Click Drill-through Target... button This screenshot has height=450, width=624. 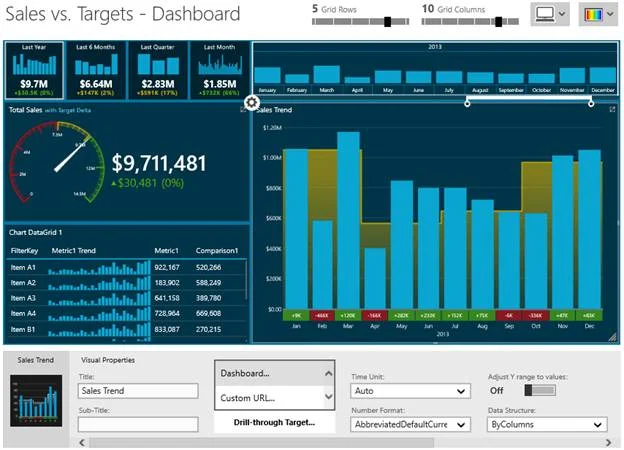coord(275,423)
